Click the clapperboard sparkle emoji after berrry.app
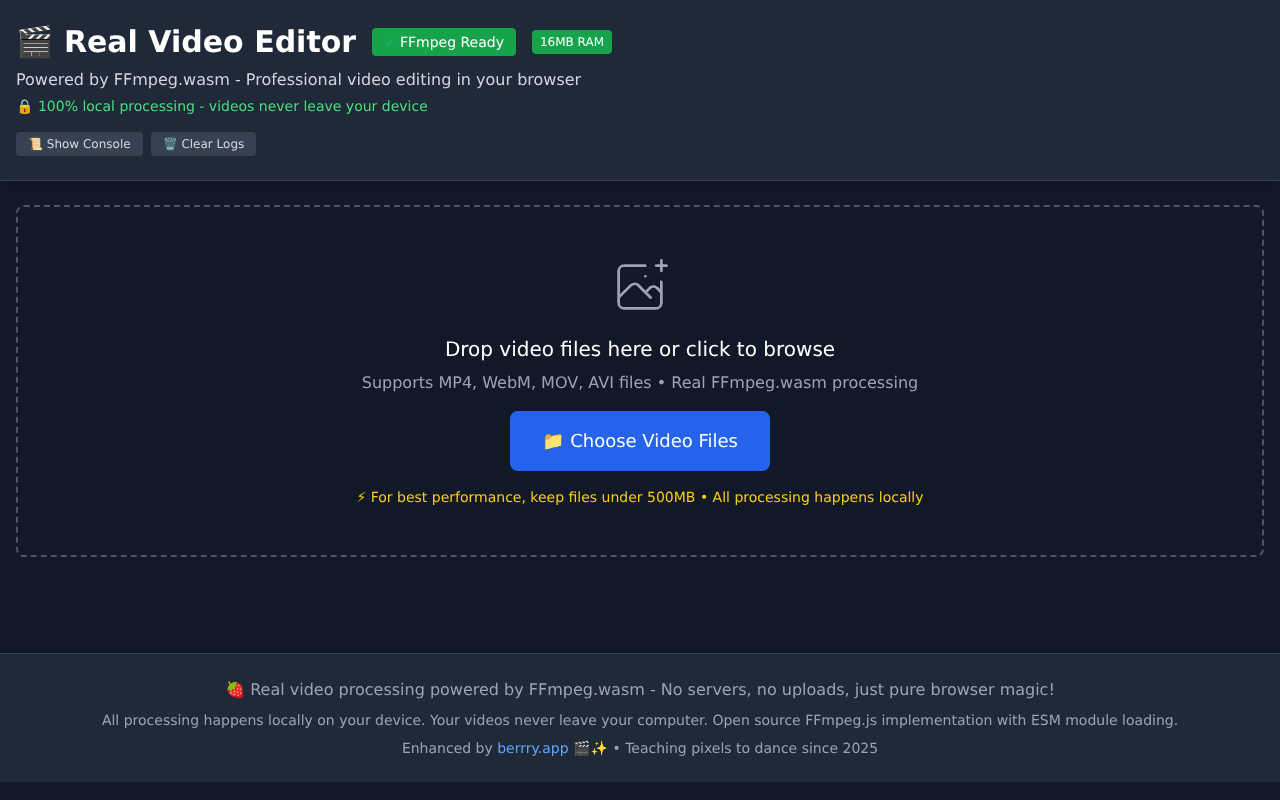This screenshot has width=1280, height=800. [590, 748]
